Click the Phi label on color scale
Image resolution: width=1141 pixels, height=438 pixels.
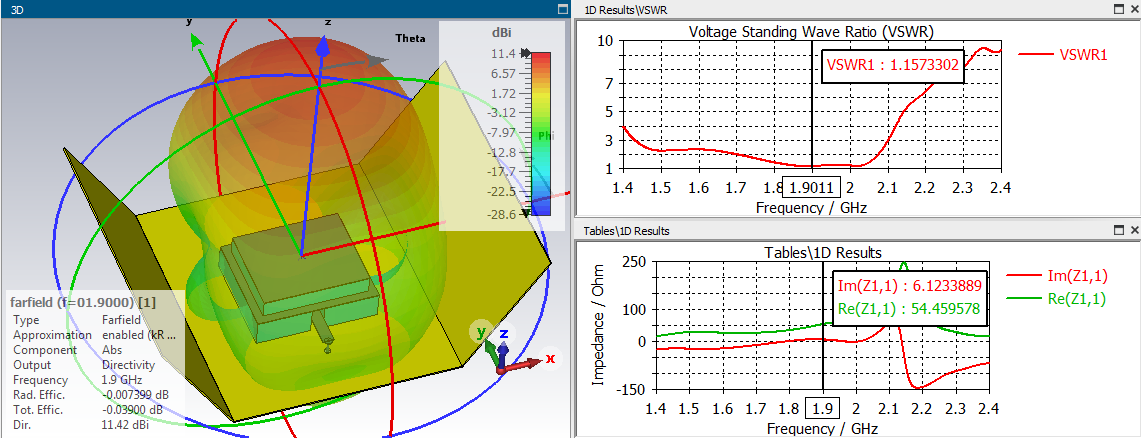[x=545, y=135]
